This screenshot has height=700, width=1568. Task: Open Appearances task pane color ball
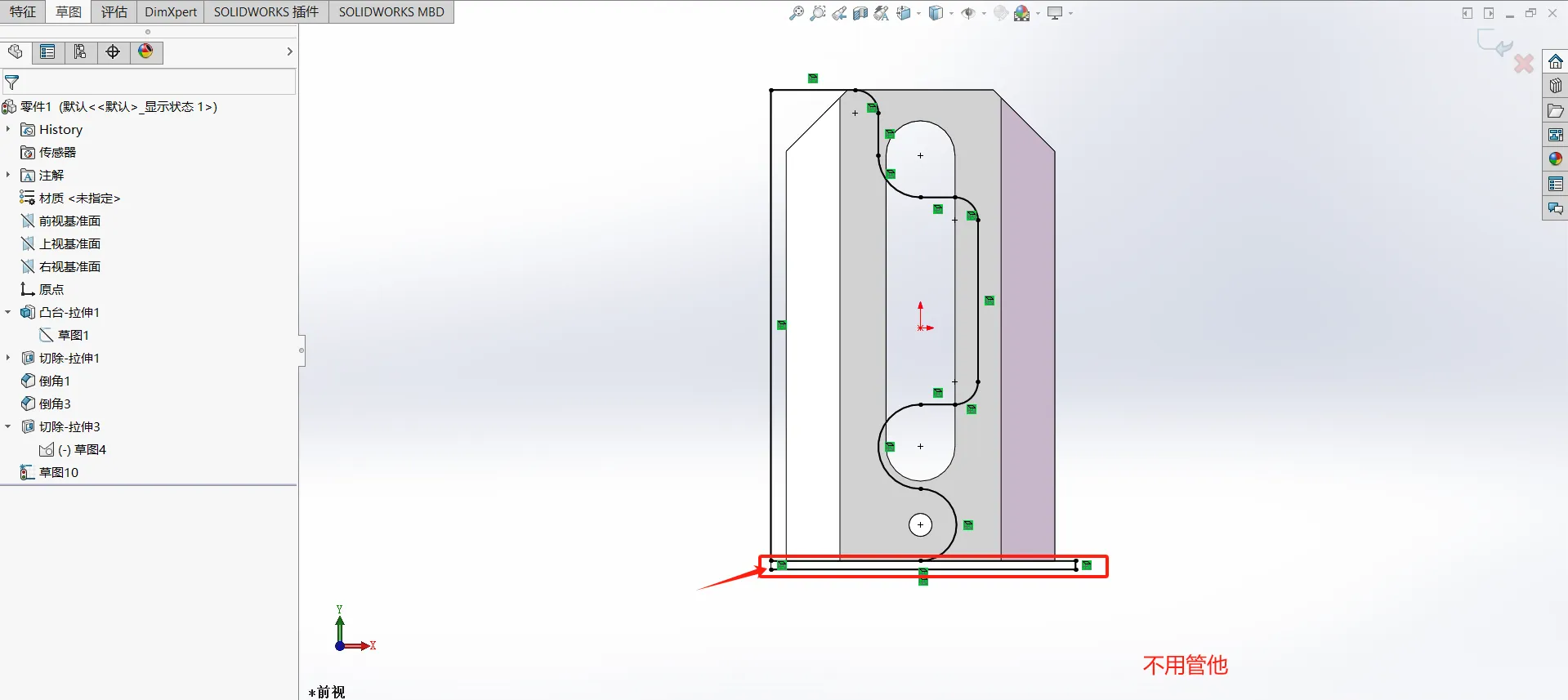click(x=1555, y=159)
